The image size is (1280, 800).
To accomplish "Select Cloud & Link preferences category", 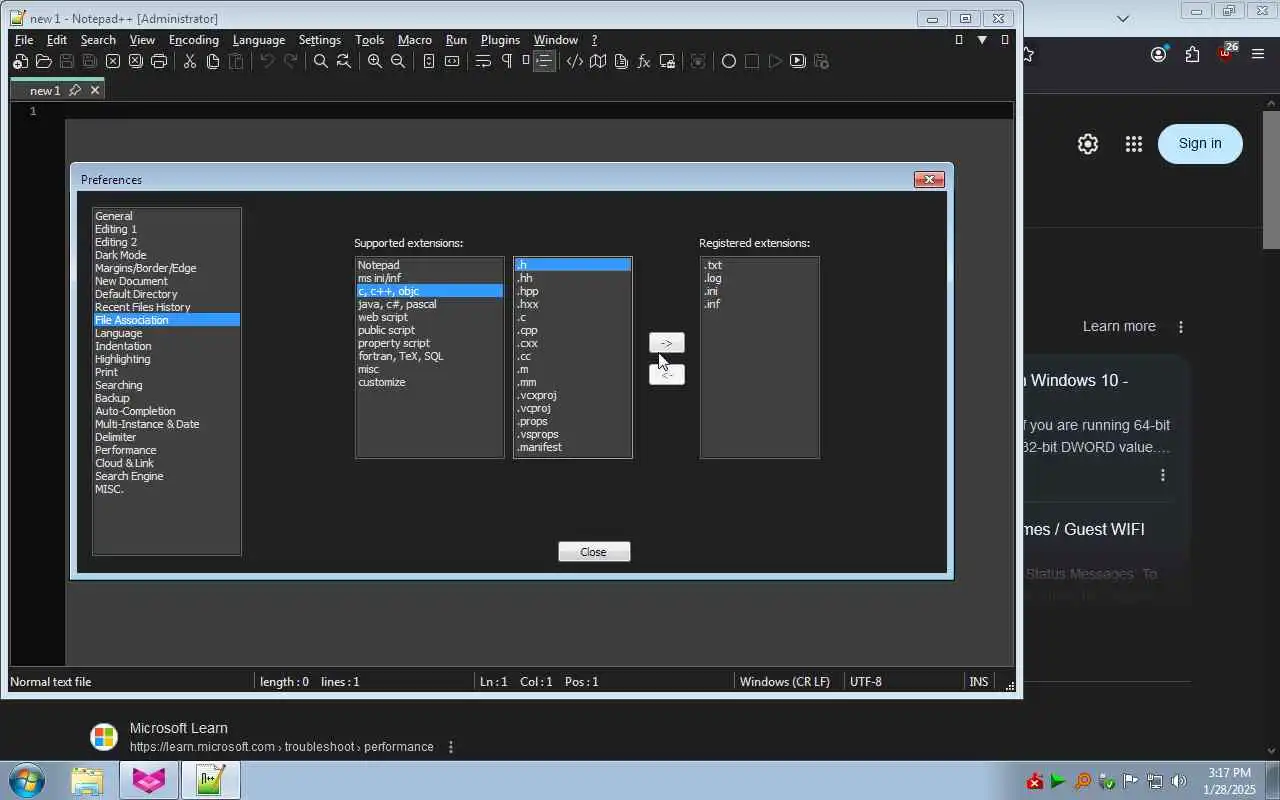I will pyautogui.click(x=124, y=463).
